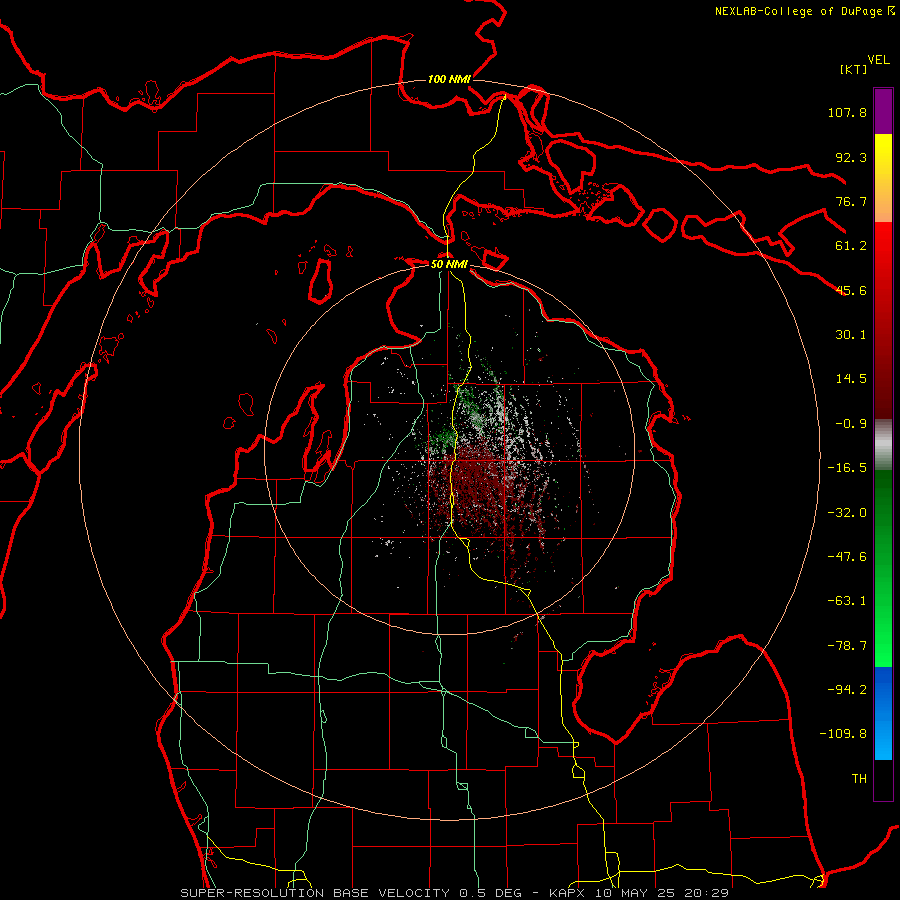Click the 61.2 velocity scale value
The image size is (900, 900).
[851, 246]
